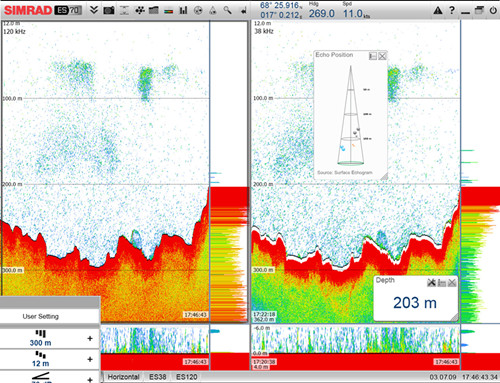Image resolution: width=500 pixels, height=383 pixels.
Task: Click the geographic position 68° 25.916 readout
Action: (x=280, y=6)
